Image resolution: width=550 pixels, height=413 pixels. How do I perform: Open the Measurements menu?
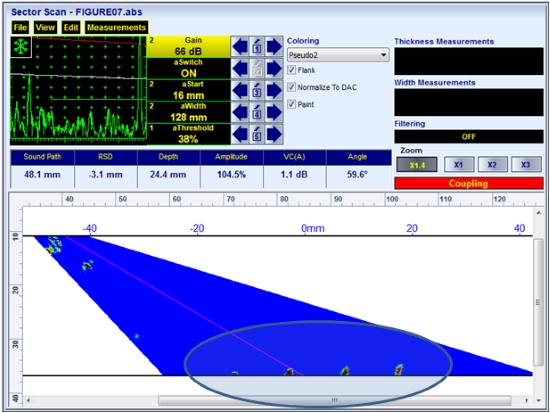(x=116, y=27)
